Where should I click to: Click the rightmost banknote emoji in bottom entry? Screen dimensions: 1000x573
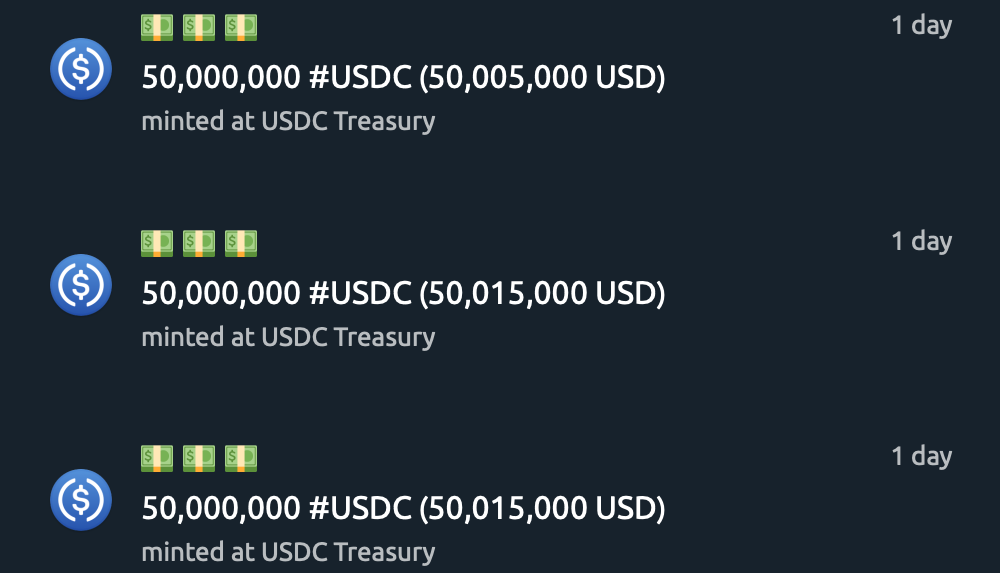(x=241, y=458)
